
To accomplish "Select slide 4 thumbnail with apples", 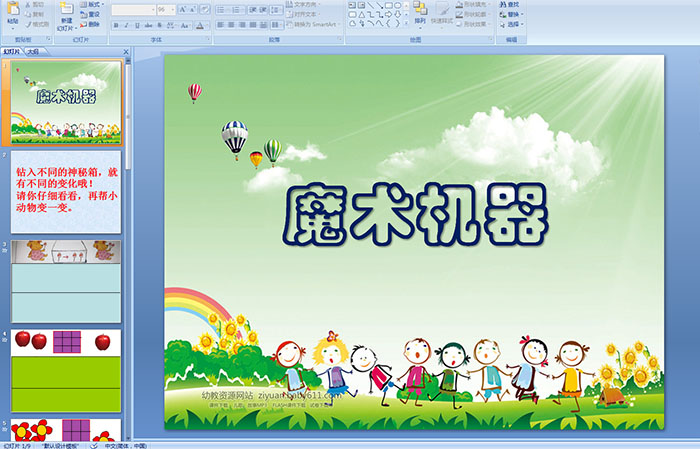I will tap(66, 370).
